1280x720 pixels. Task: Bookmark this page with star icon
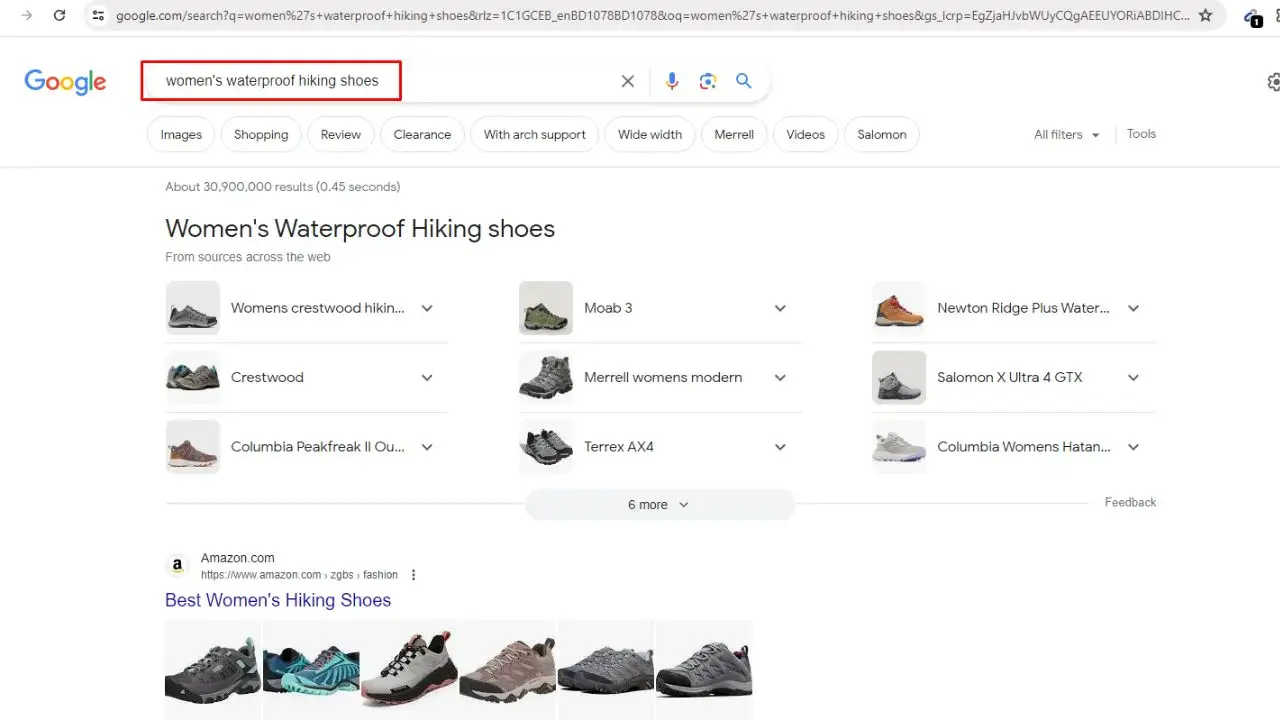(1206, 15)
